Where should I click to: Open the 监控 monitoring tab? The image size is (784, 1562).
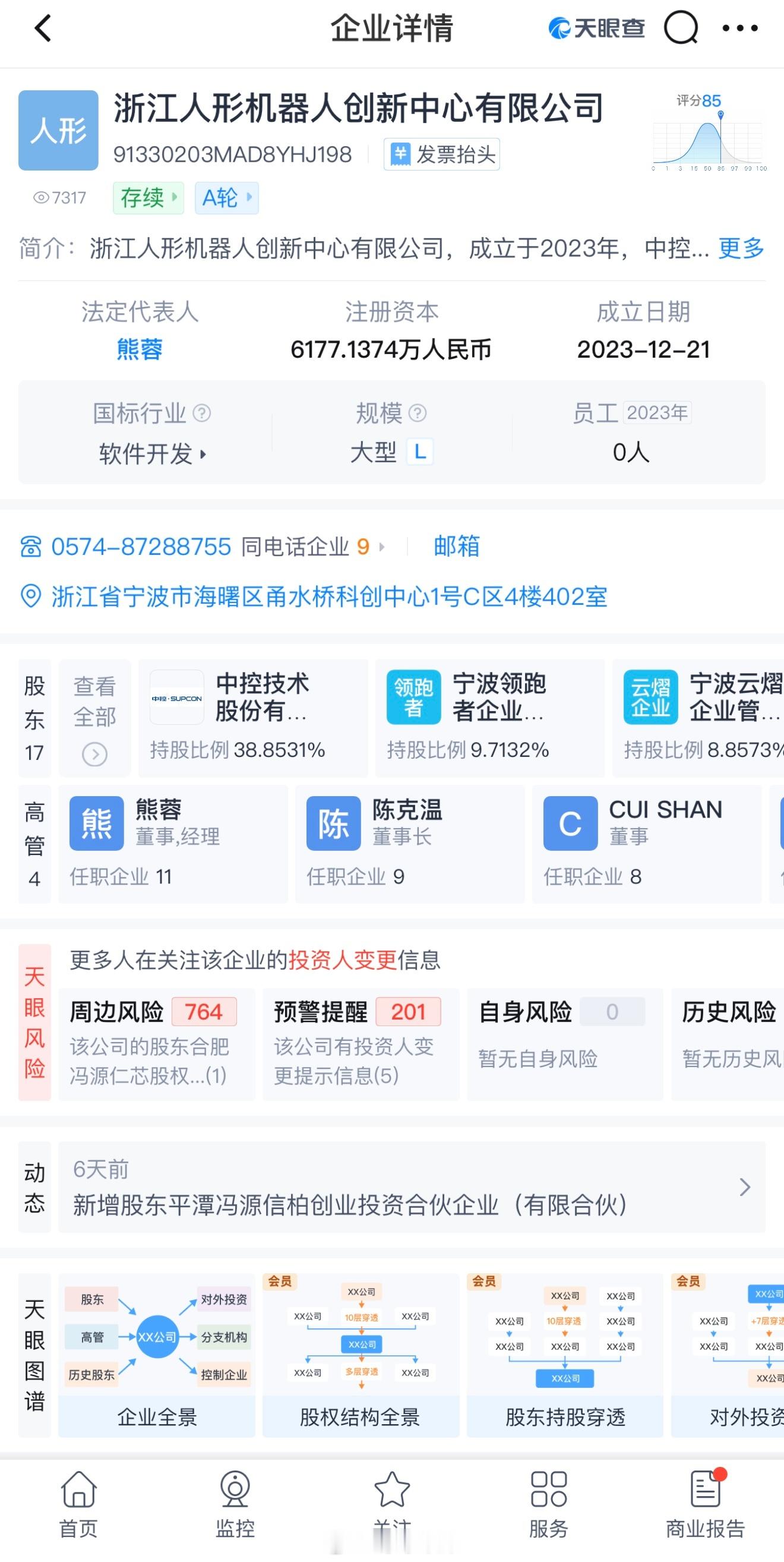(235, 1504)
